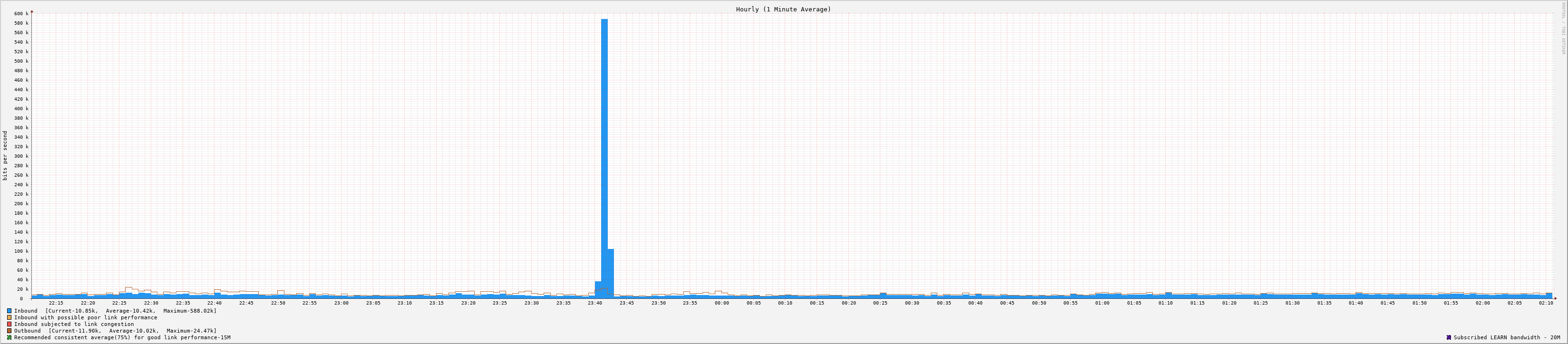
Task: Click the 00:00 time axis label
Action: 721,303
